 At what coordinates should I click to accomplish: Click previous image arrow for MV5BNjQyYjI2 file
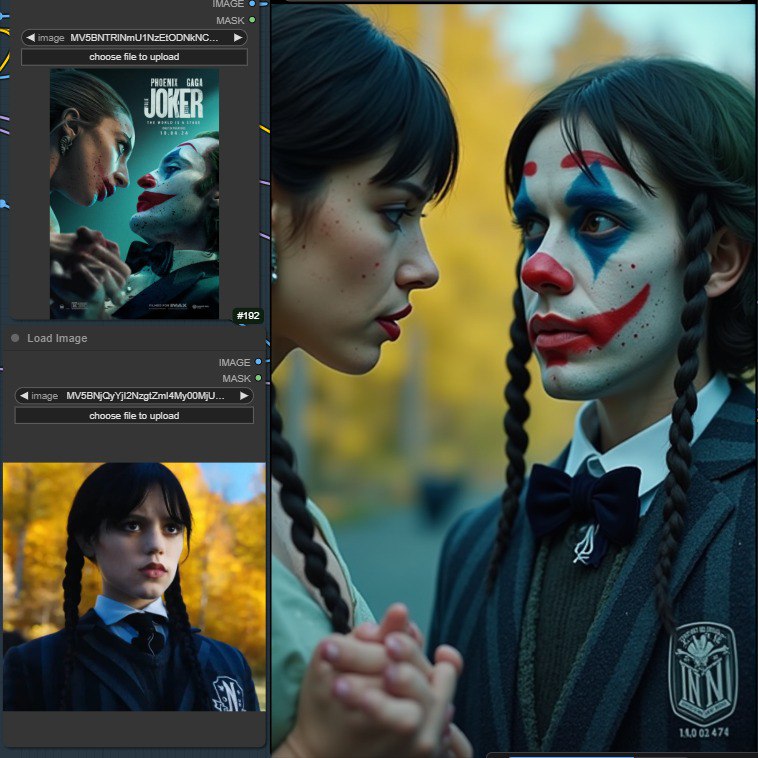(x=24, y=396)
